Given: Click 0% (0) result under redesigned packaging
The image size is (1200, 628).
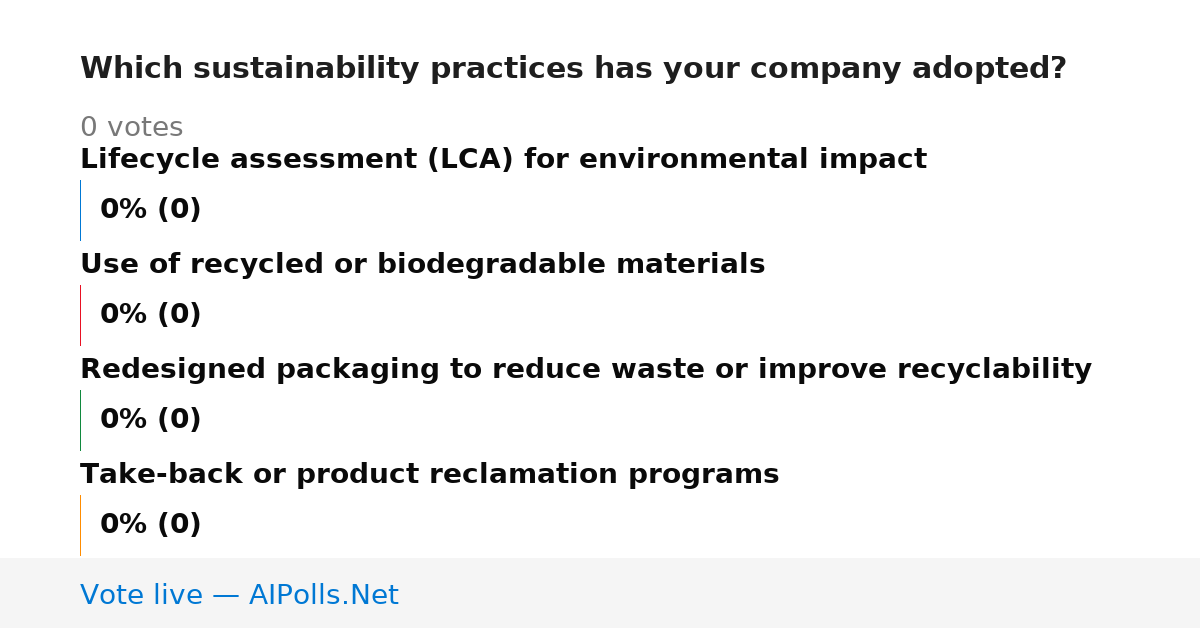Looking at the screenshot, I should (x=150, y=420).
